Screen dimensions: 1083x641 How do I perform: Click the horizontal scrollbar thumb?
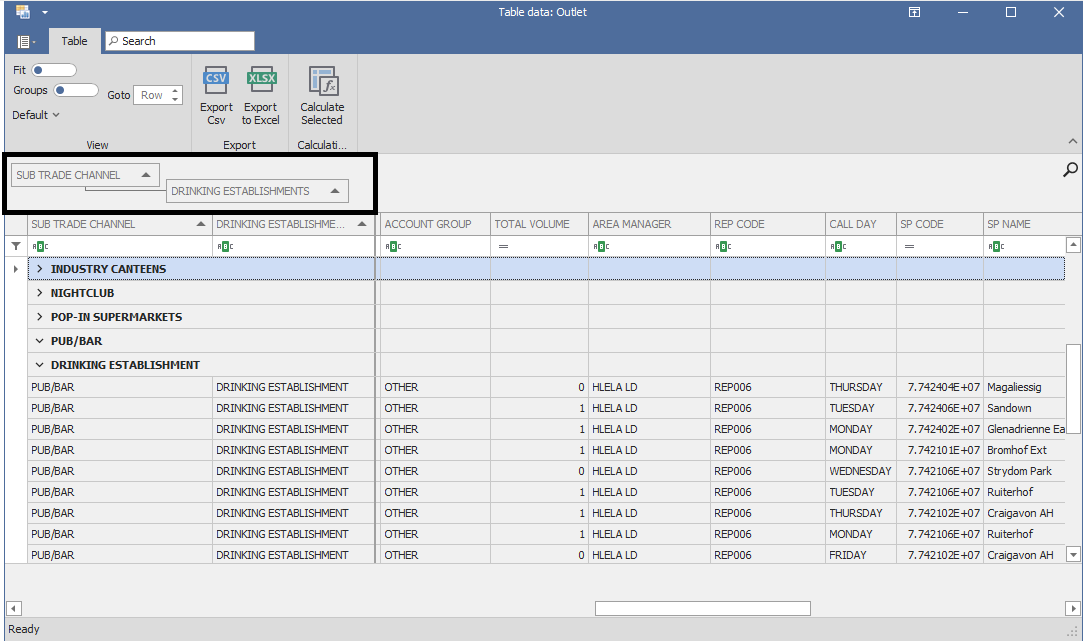pos(702,608)
